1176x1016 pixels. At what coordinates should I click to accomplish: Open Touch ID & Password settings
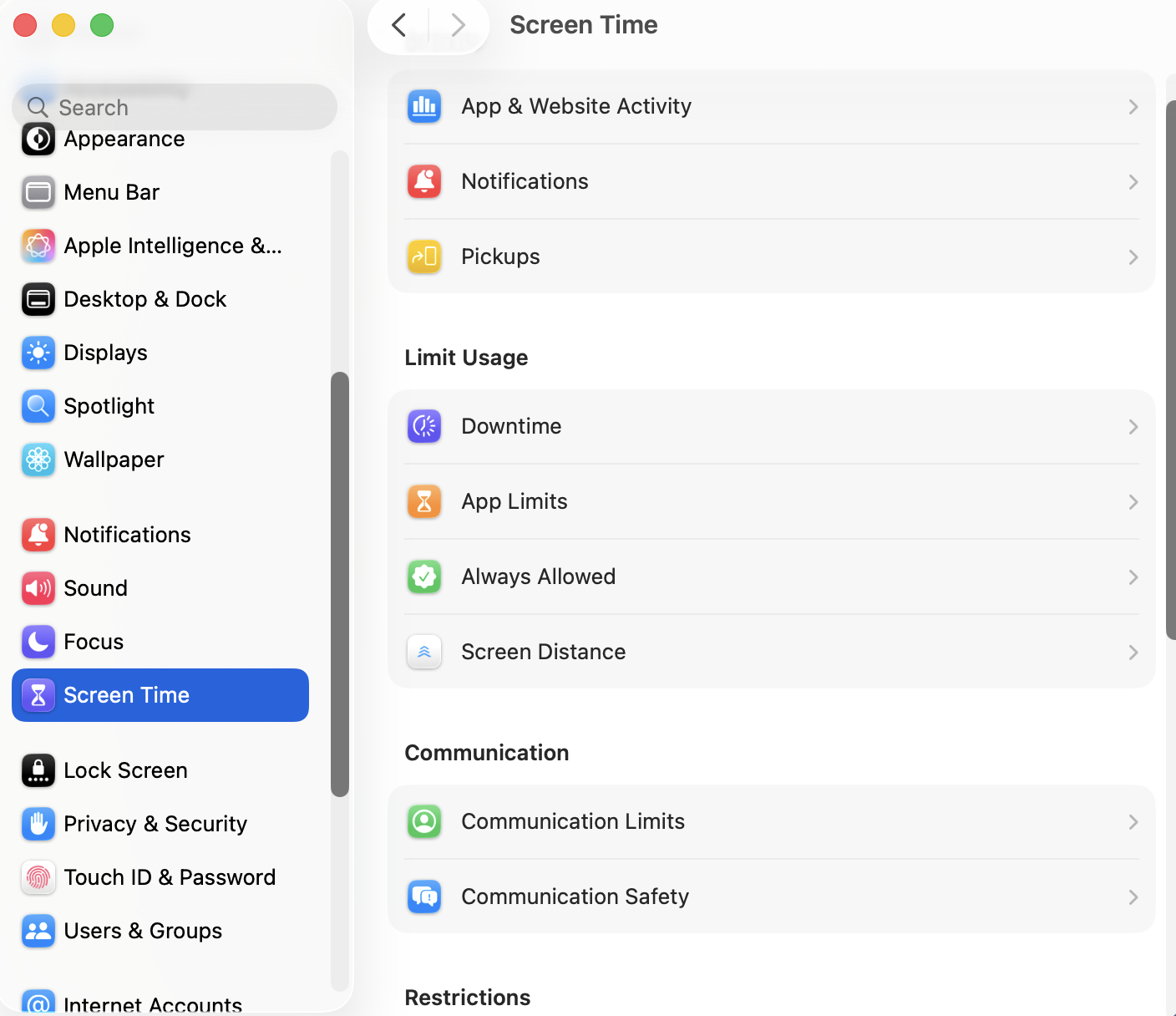point(170,877)
